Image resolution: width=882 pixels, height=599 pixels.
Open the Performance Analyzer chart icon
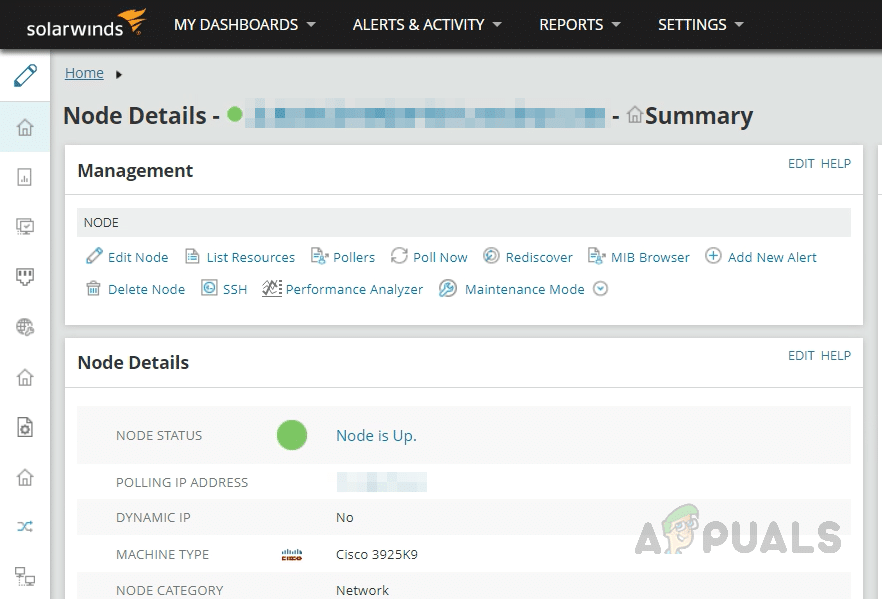tap(272, 289)
